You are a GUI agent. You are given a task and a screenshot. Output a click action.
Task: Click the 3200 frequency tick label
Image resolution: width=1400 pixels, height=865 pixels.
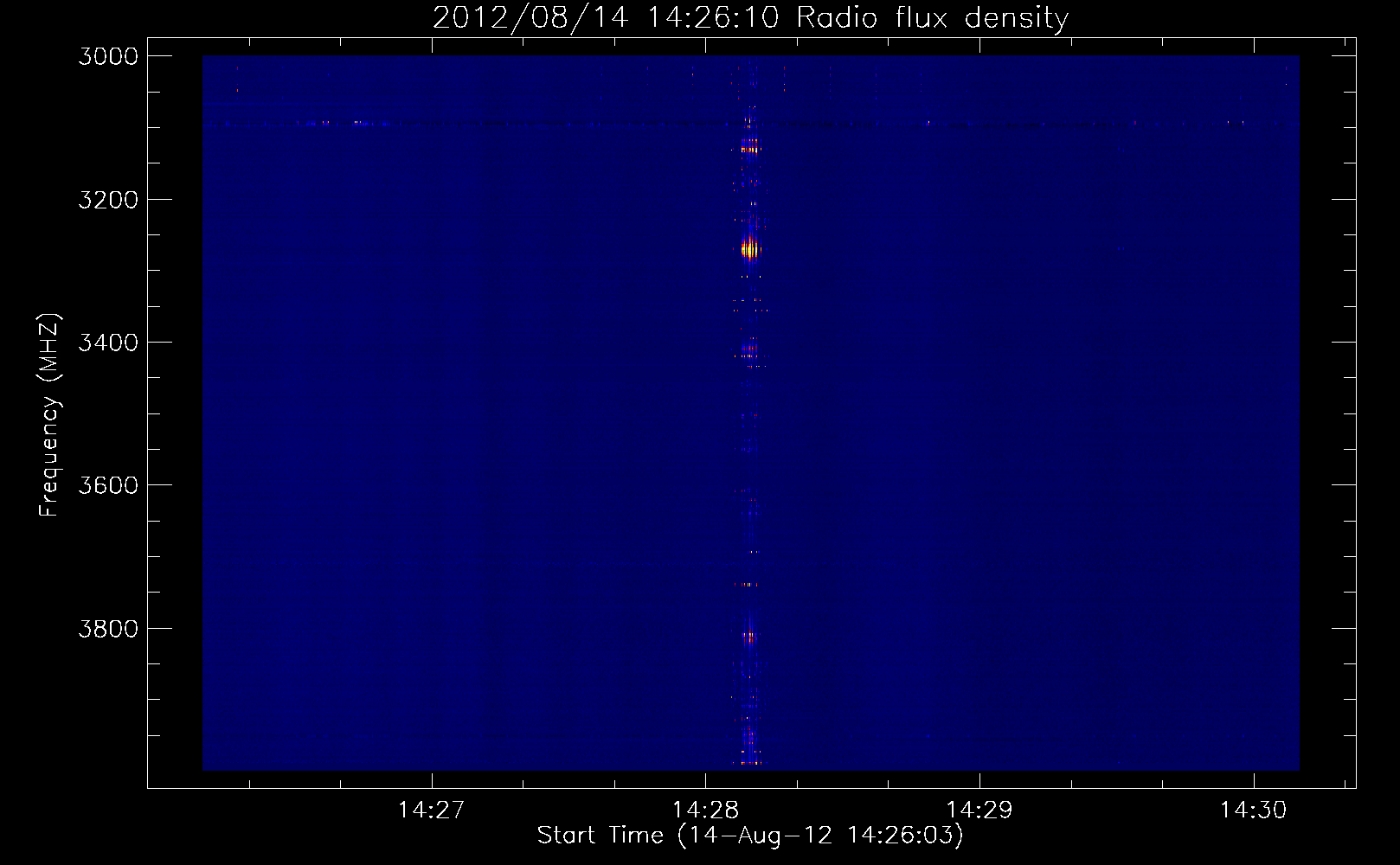[108, 200]
